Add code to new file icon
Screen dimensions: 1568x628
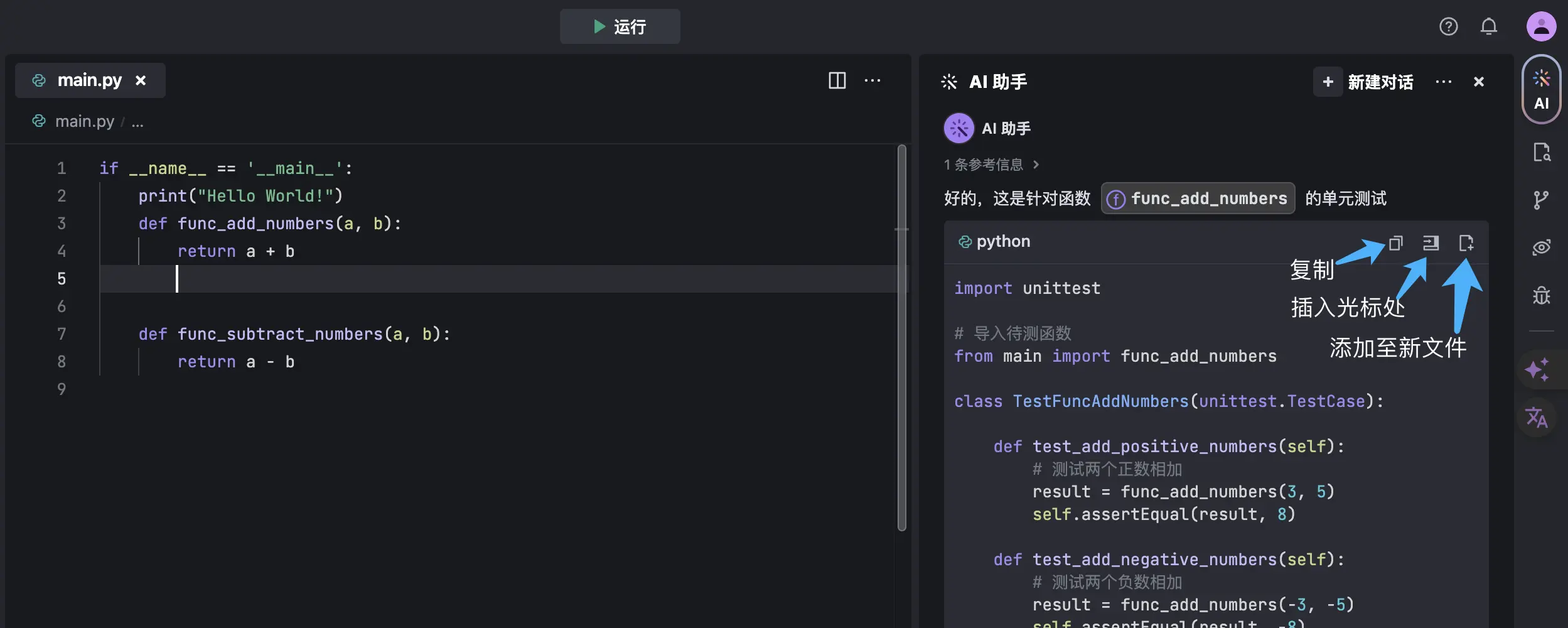(x=1466, y=243)
